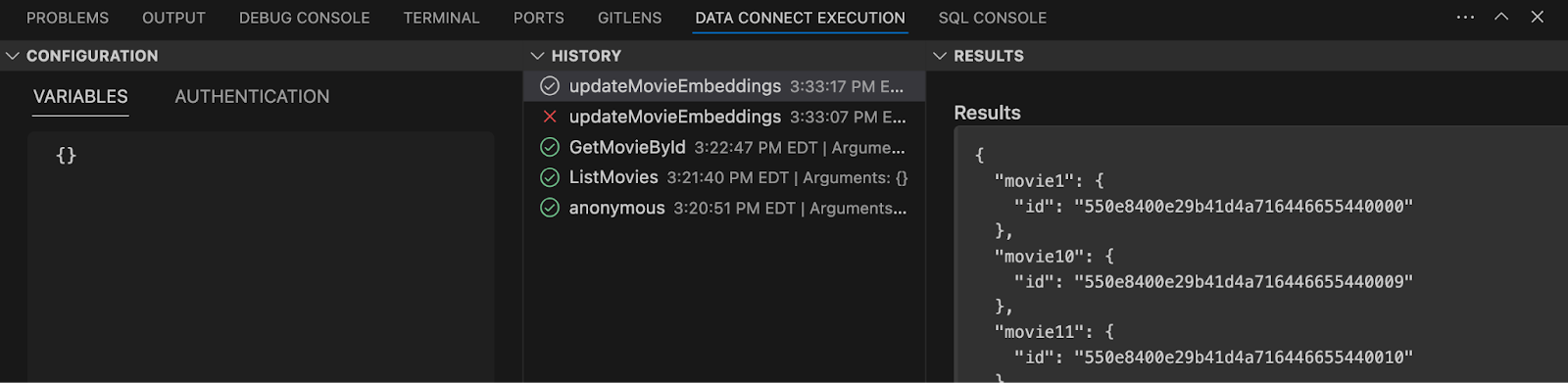This screenshot has width=1568, height=383.
Task: Click the check icon on the 3:33:17 PM updateMovieEmbeddings entry
Action: coord(550,86)
